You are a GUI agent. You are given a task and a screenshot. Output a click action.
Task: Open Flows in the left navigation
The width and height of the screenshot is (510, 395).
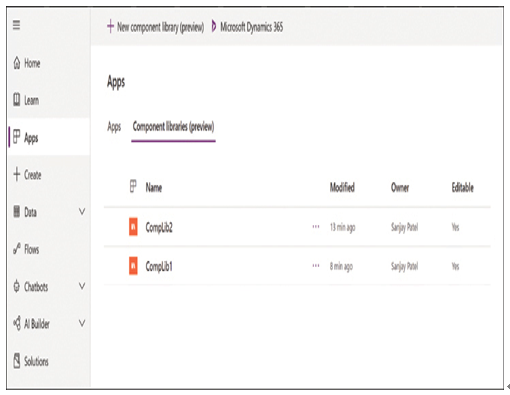[x=26, y=249]
